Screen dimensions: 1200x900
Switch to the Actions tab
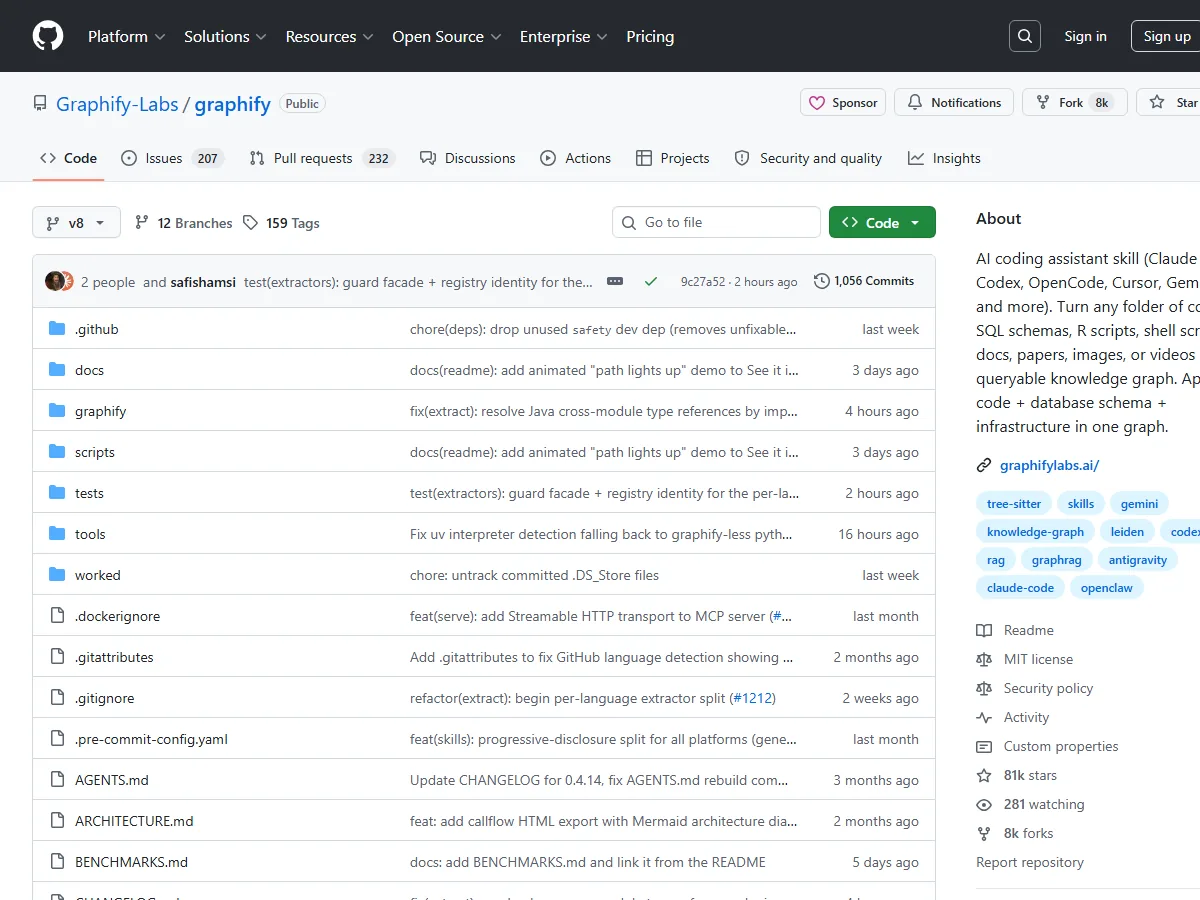(x=575, y=158)
